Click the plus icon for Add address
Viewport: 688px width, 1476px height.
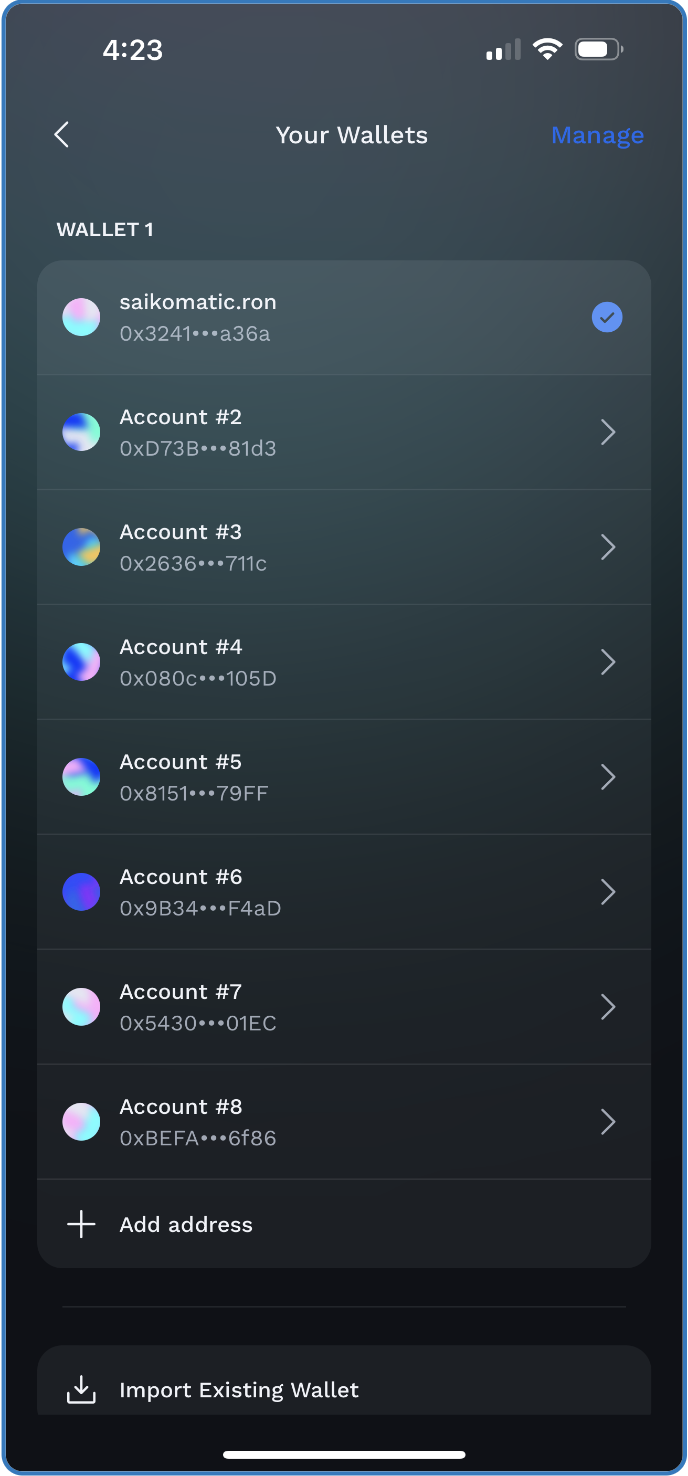[81, 1224]
